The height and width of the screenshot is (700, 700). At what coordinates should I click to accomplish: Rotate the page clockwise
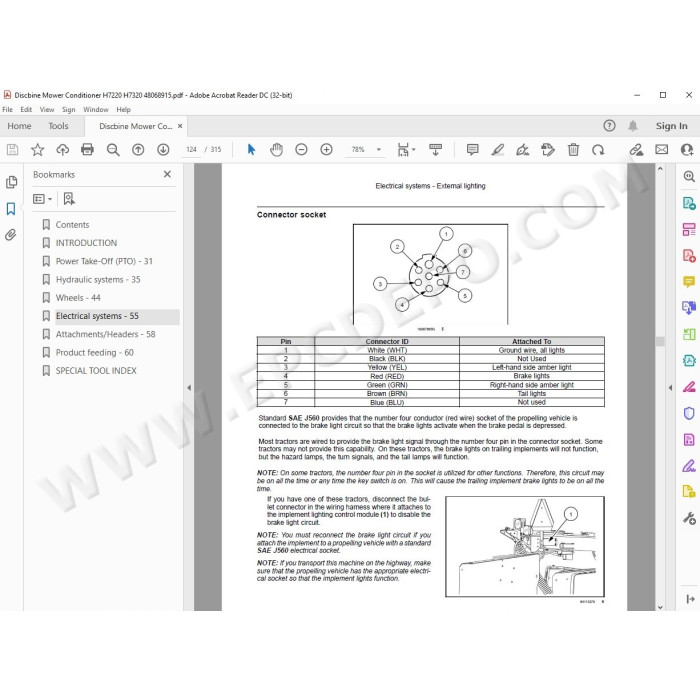pos(598,150)
